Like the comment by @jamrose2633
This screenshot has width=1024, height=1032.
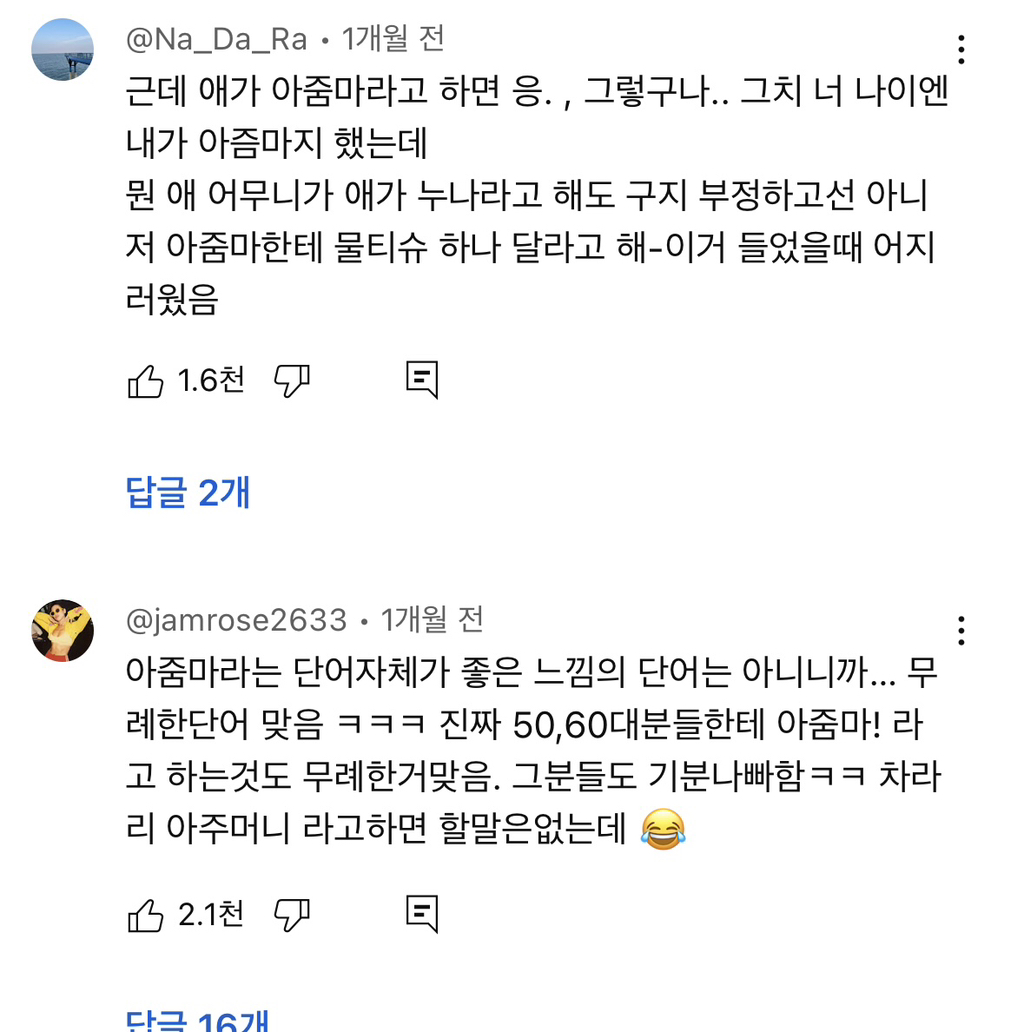[x=146, y=915]
